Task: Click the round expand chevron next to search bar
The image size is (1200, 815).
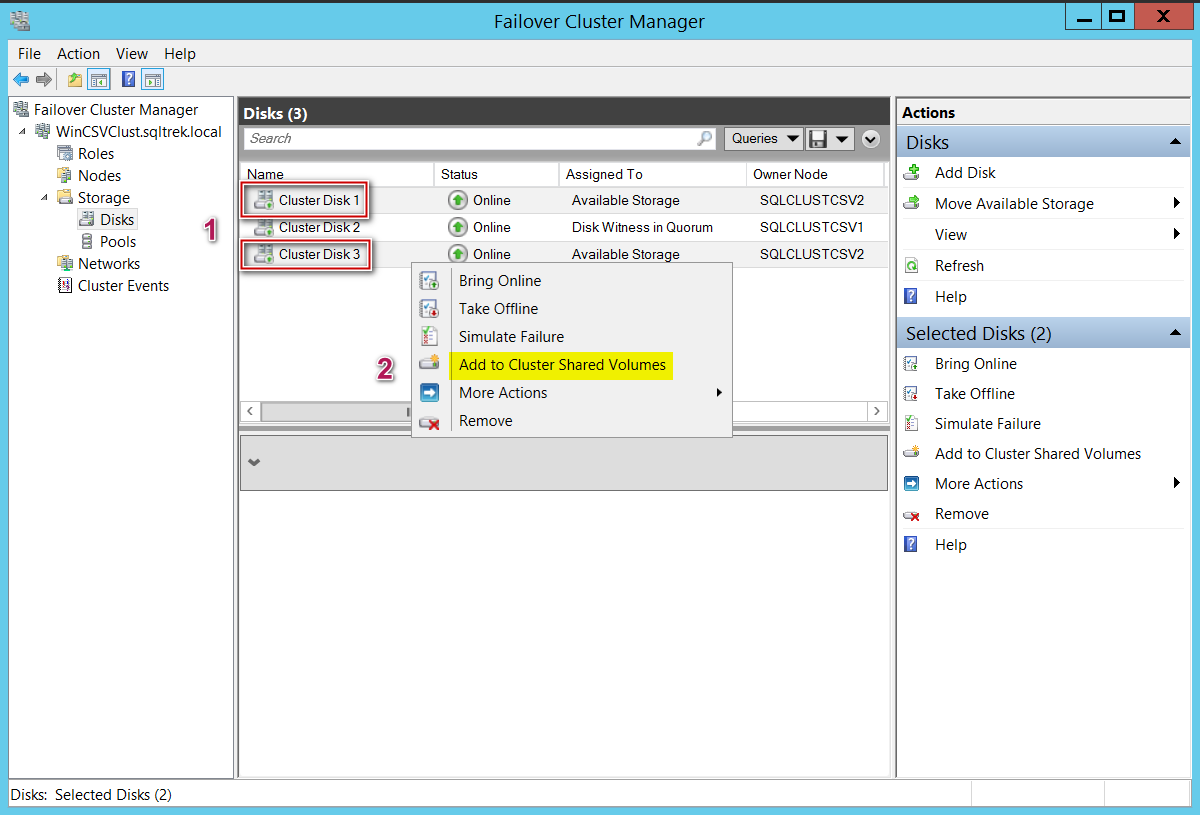Action: pyautogui.click(x=870, y=139)
